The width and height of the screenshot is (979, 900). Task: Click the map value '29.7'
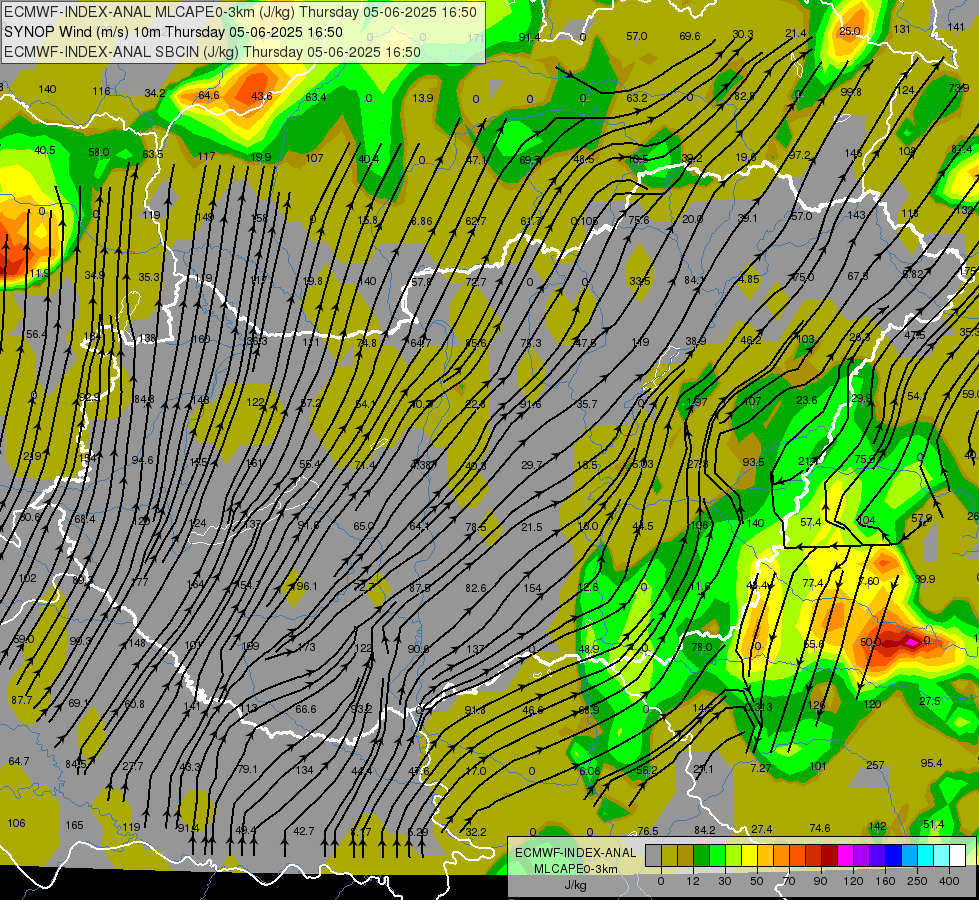pos(531,465)
